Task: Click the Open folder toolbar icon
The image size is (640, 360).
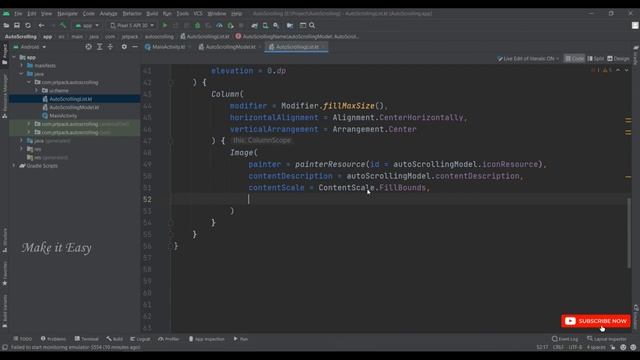Action: [6, 25]
